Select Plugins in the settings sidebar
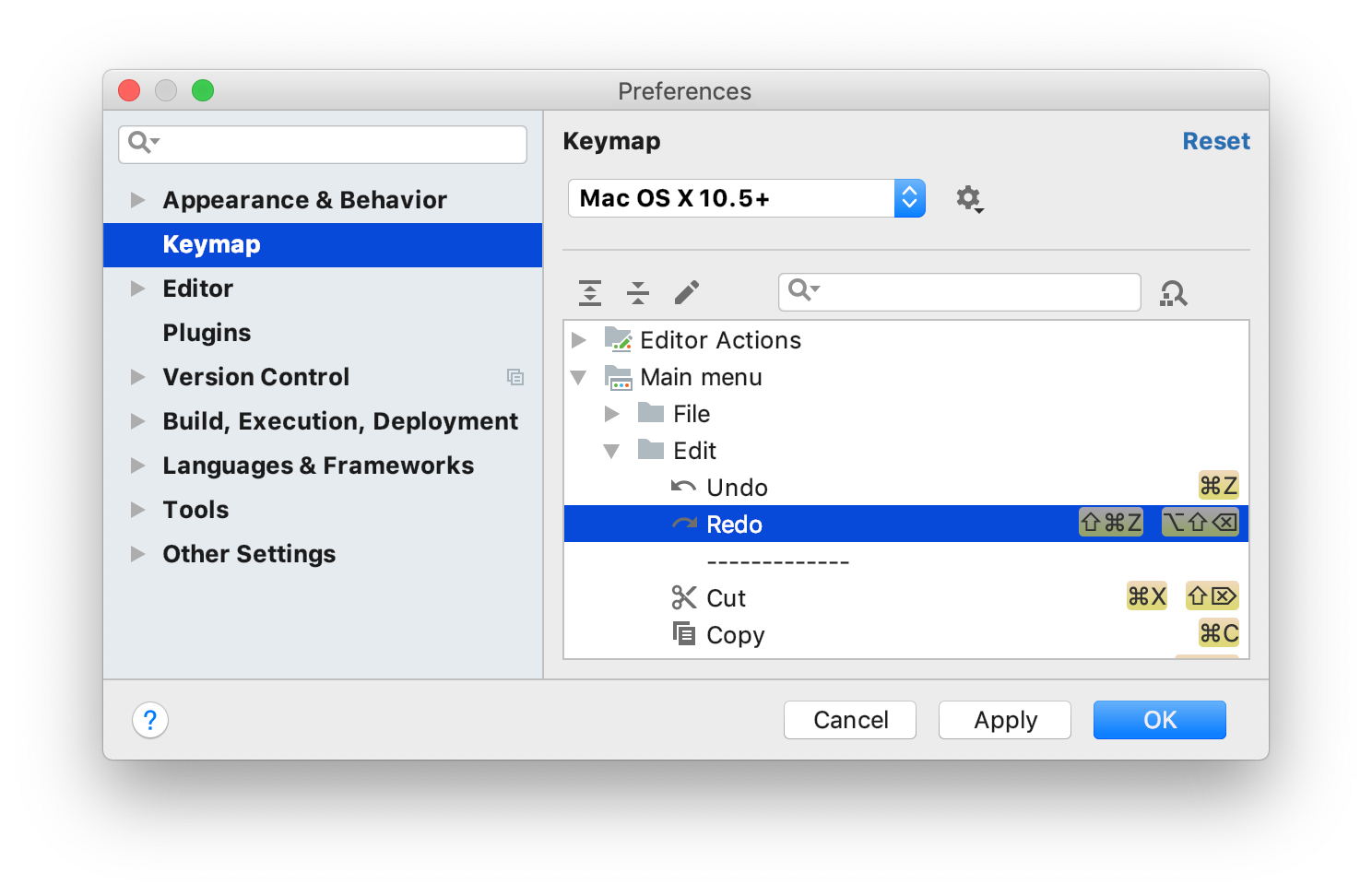Viewport: 1372px width, 896px height. tap(323, 333)
